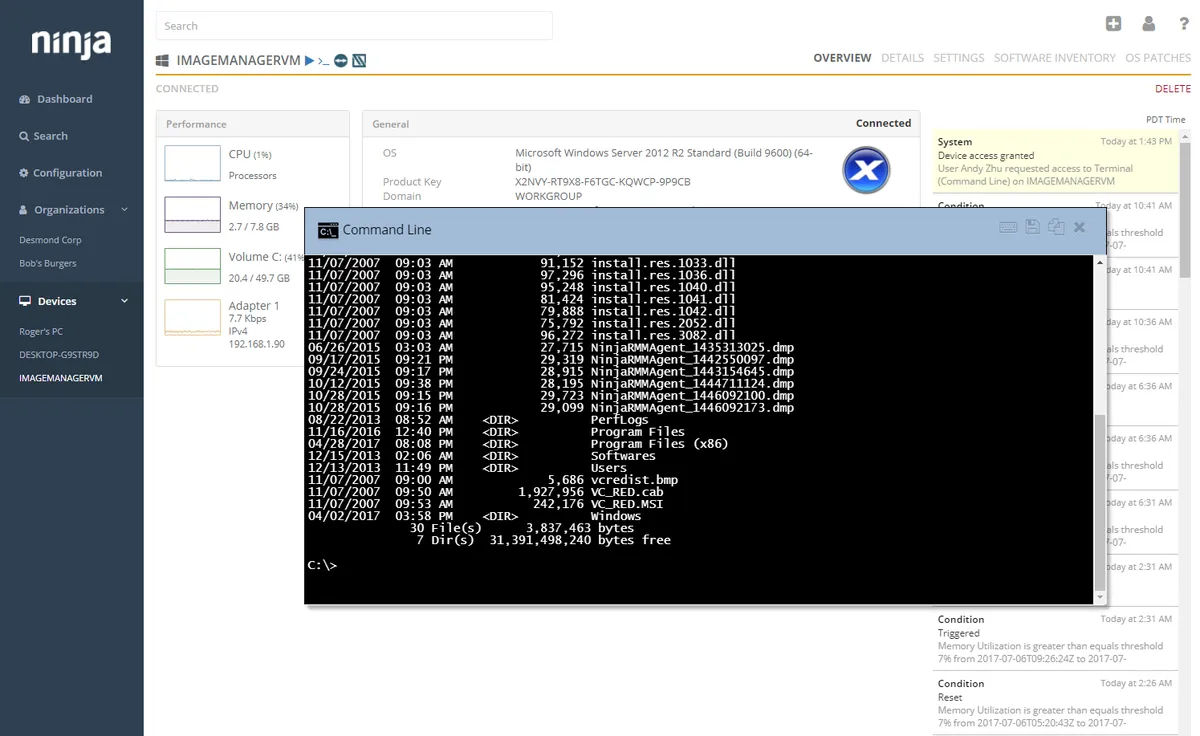Image resolution: width=1200 pixels, height=736 pixels.
Task: Save the terminal output with floppy disk icon
Action: [1033, 228]
